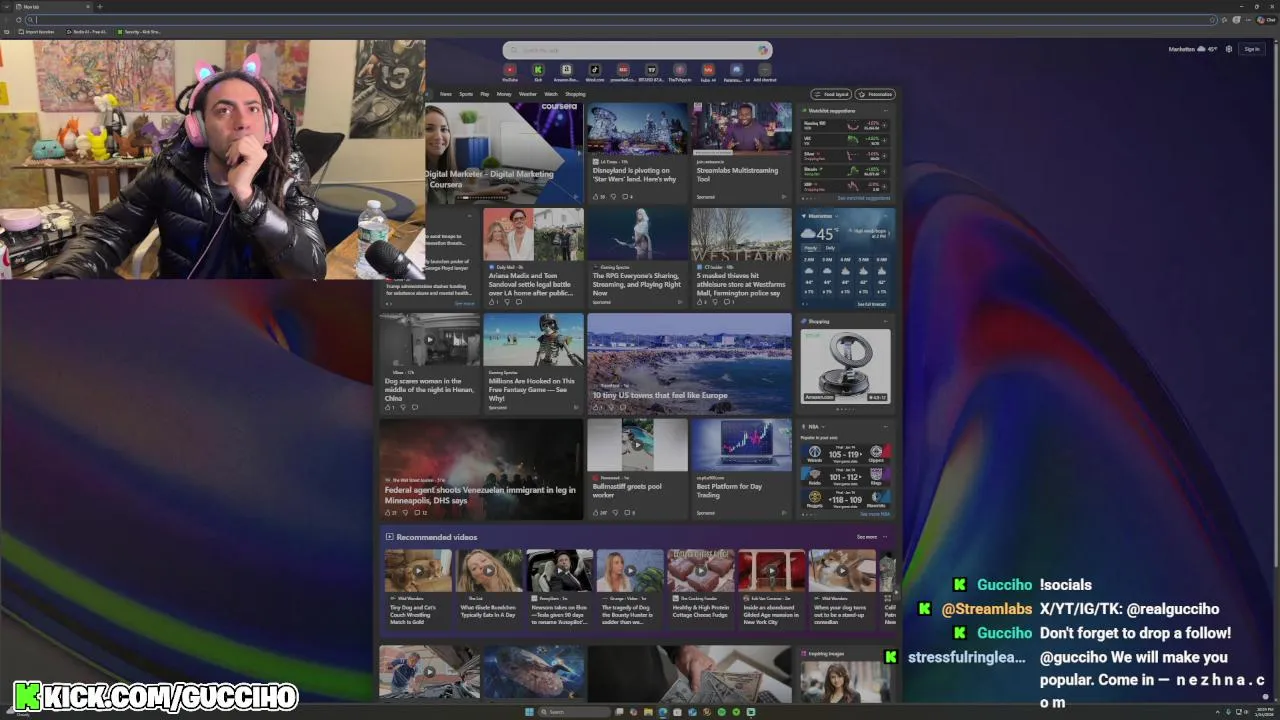The image size is (1280, 720).
Task: Select the Watch feed tab
Action: coord(551,94)
